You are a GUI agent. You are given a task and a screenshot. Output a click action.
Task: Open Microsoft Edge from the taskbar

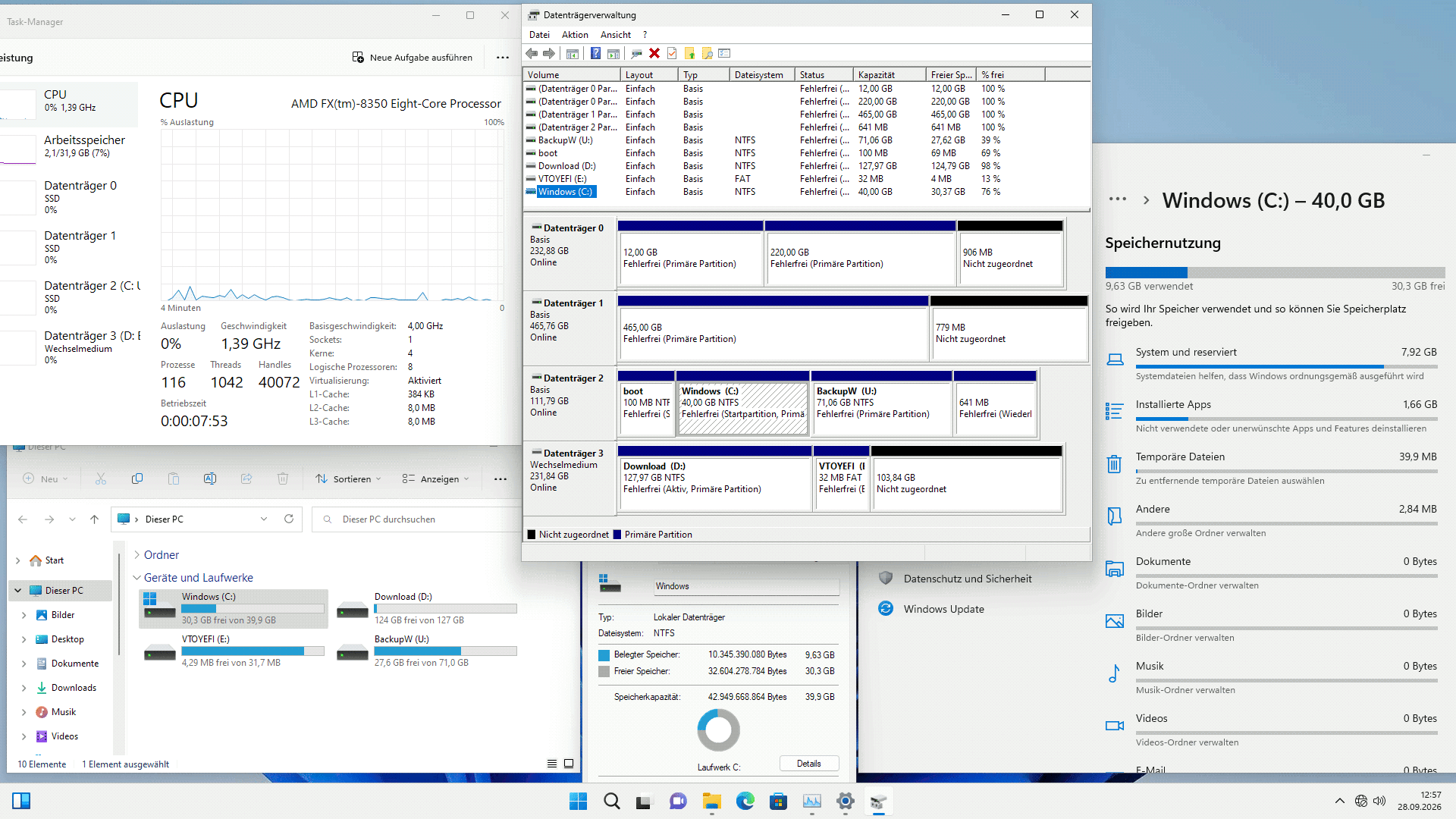[x=745, y=801]
